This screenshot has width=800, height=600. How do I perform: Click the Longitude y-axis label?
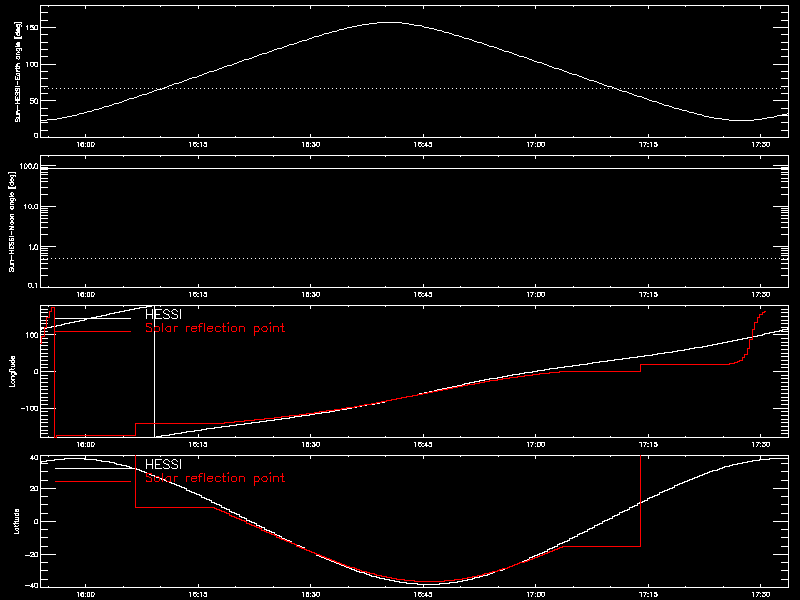pyautogui.click(x=12, y=371)
